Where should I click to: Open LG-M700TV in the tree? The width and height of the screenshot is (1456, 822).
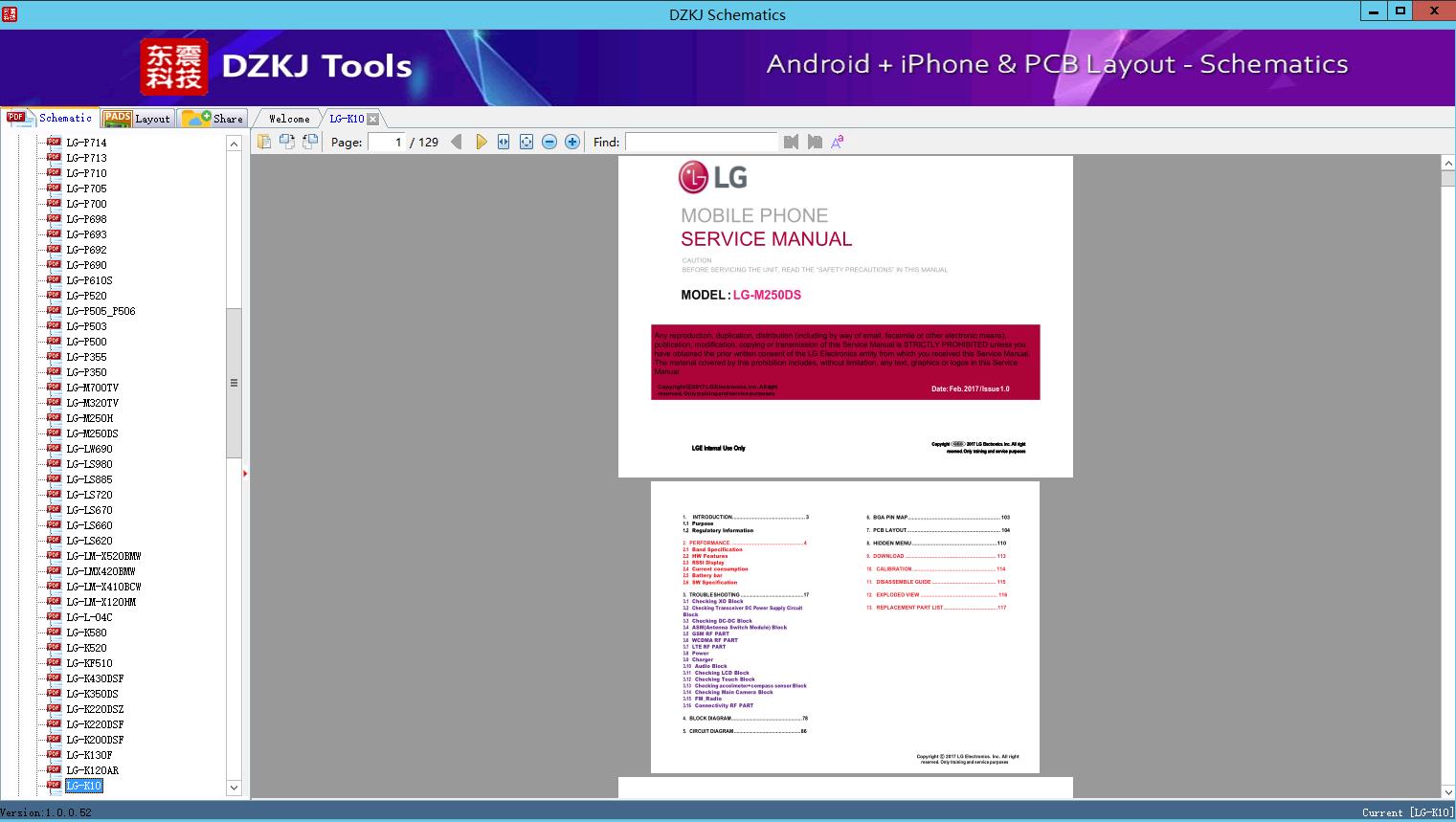point(92,388)
